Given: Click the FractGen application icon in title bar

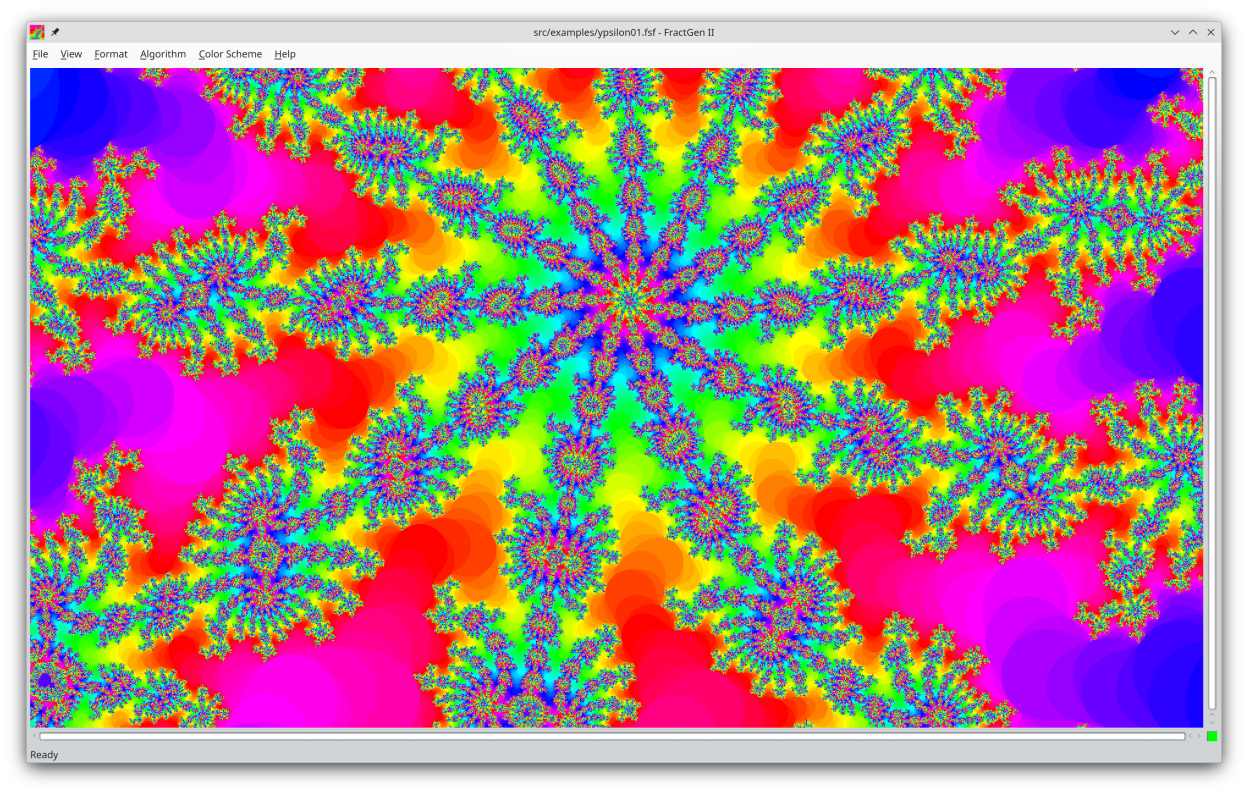Looking at the screenshot, I should [x=37, y=32].
